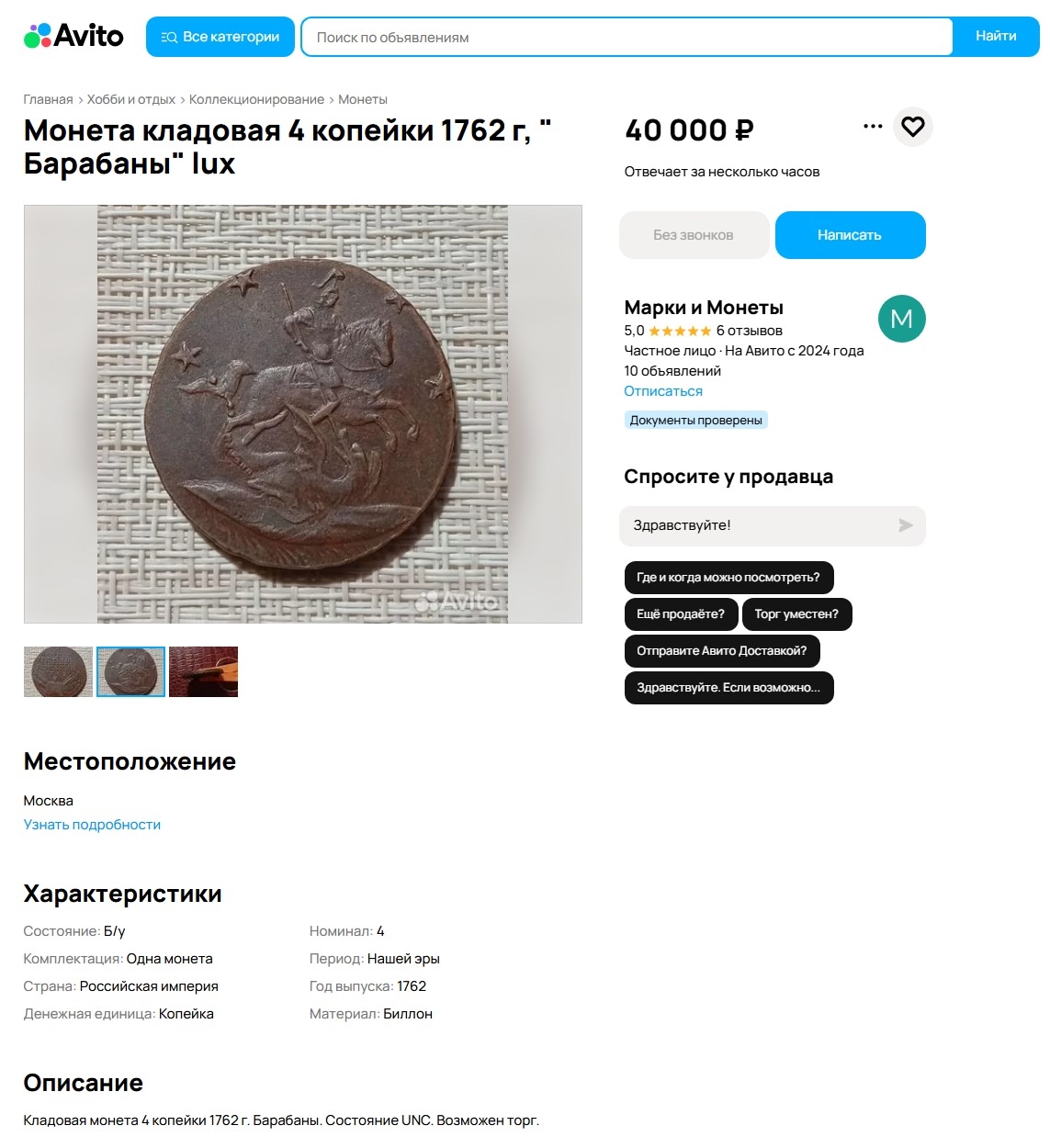Open the Все категории dropdown
This screenshot has width=1050, height=1148.
(220, 37)
